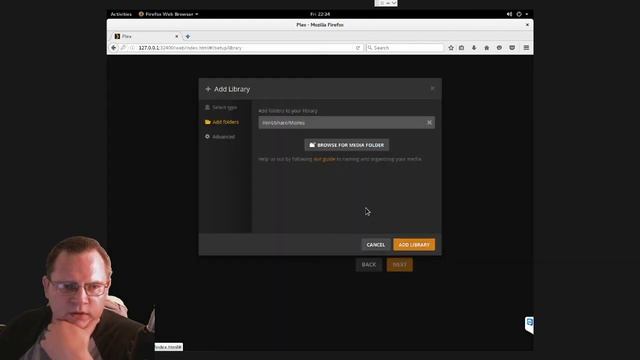Screen dimensions: 640x360
Task: Go to Select type step
Action: 221,107
